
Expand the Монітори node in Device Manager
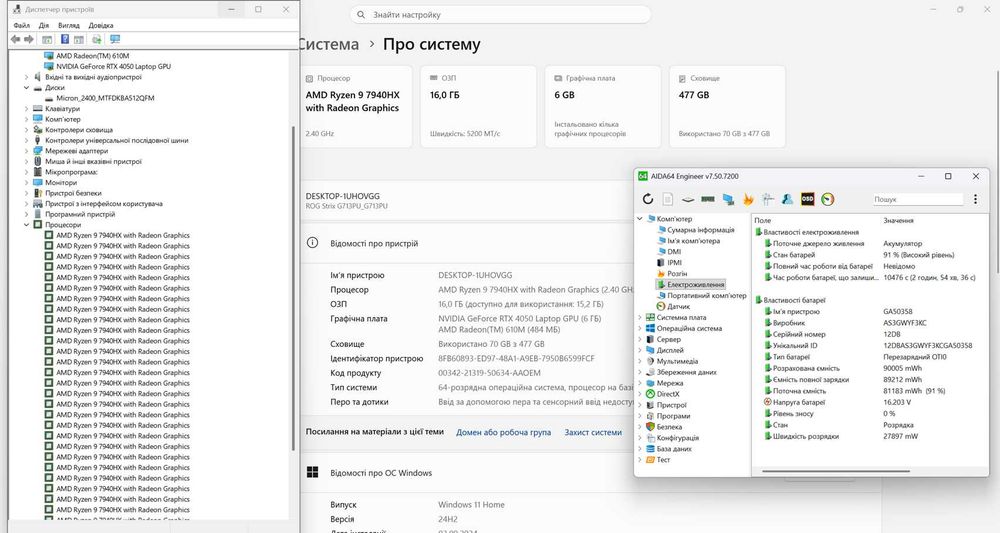point(26,183)
